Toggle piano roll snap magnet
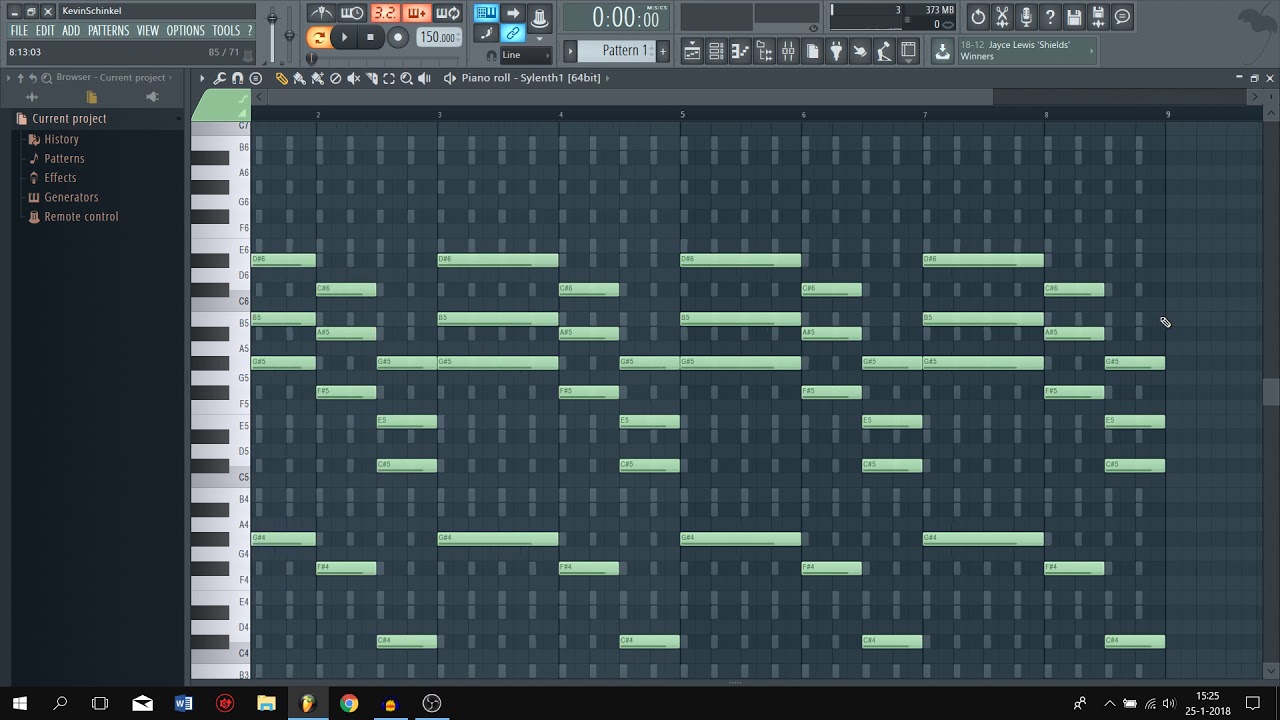Screen dimensions: 1280x720 click(x=238, y=78)
